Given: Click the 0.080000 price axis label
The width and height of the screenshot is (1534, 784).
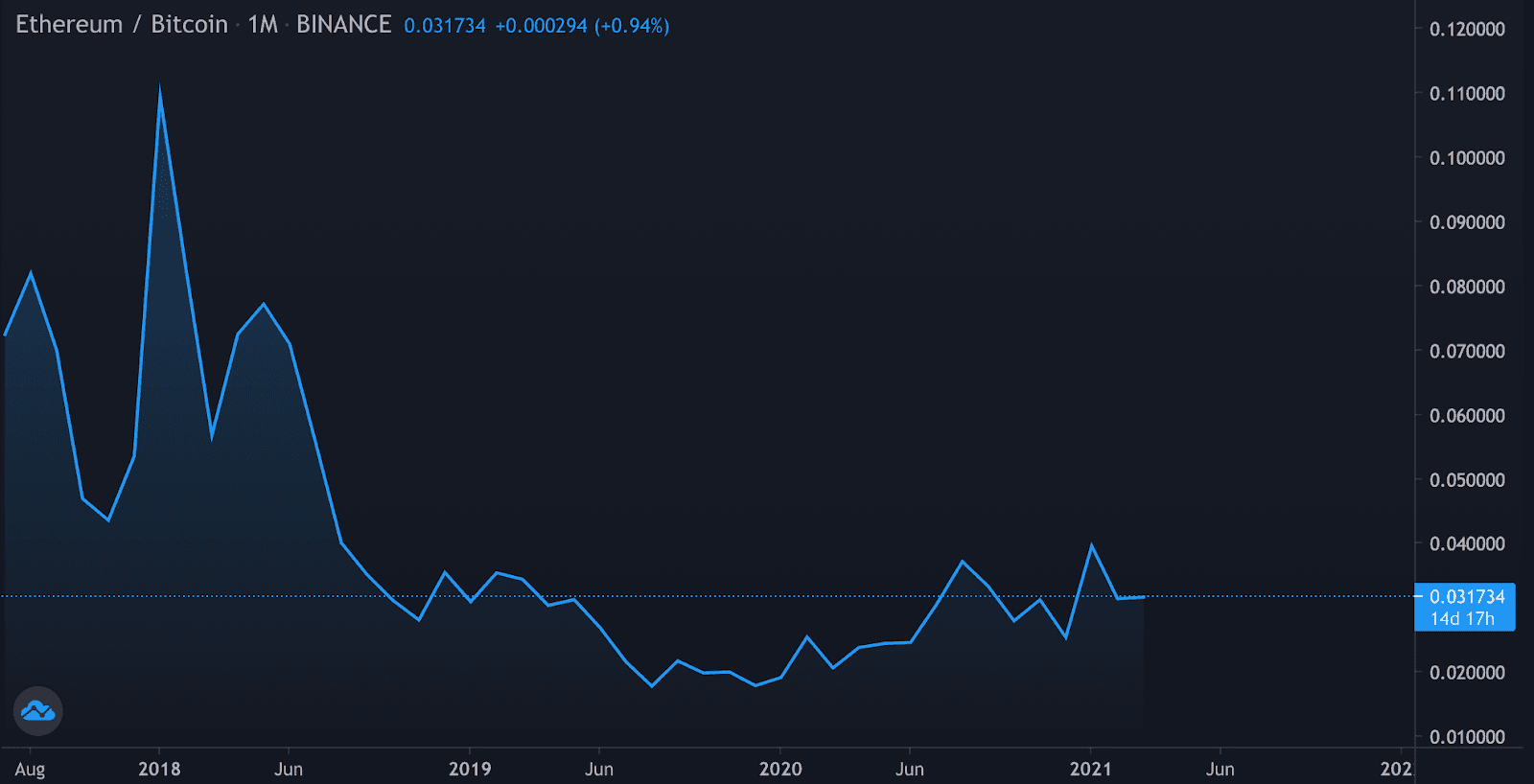Looking at the screenshot, I should point(1467,287).
